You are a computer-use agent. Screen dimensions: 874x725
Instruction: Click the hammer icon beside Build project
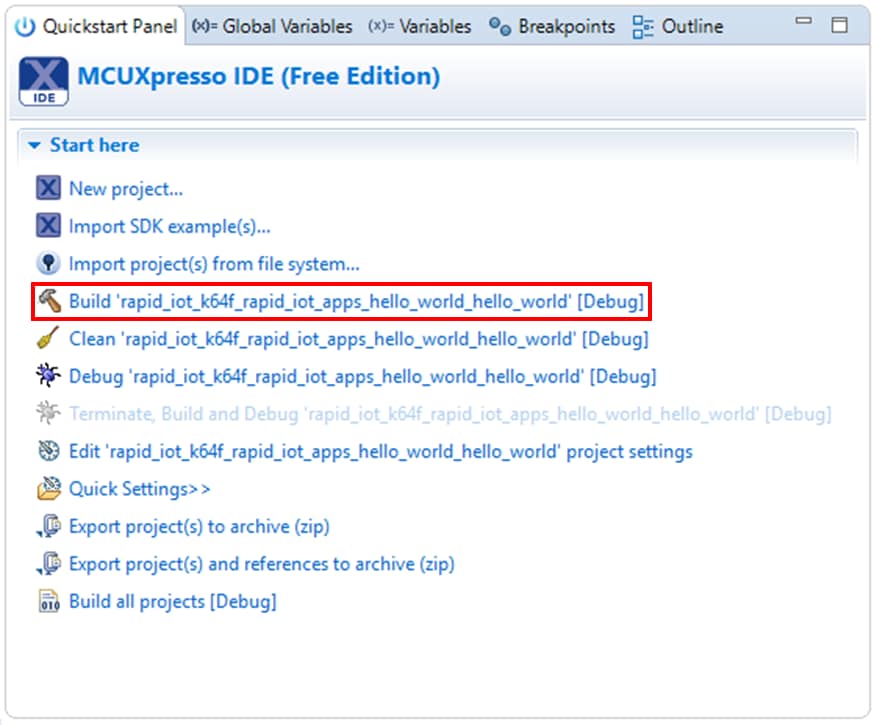click(x=48, y=301)
